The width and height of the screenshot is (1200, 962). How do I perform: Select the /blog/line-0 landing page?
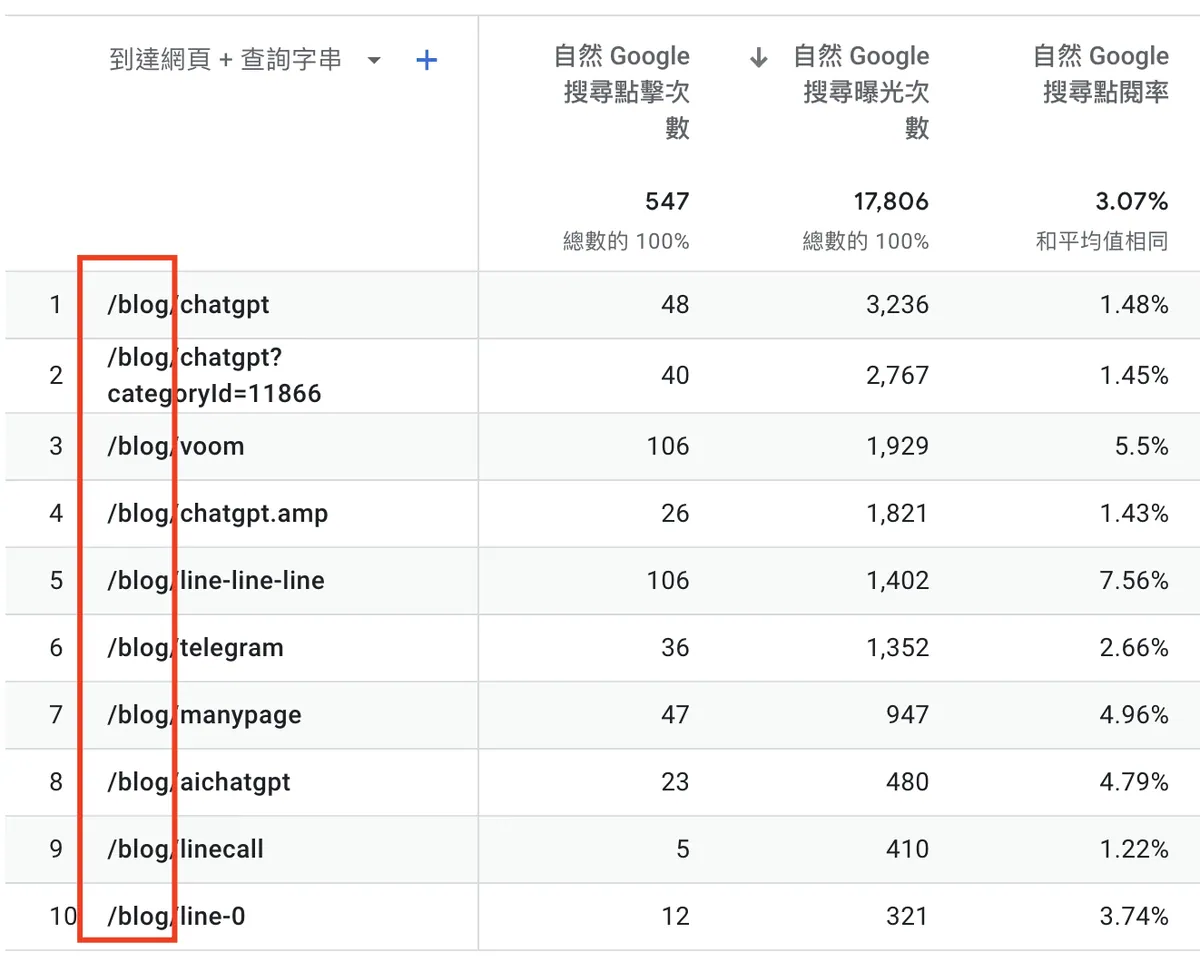176,916
